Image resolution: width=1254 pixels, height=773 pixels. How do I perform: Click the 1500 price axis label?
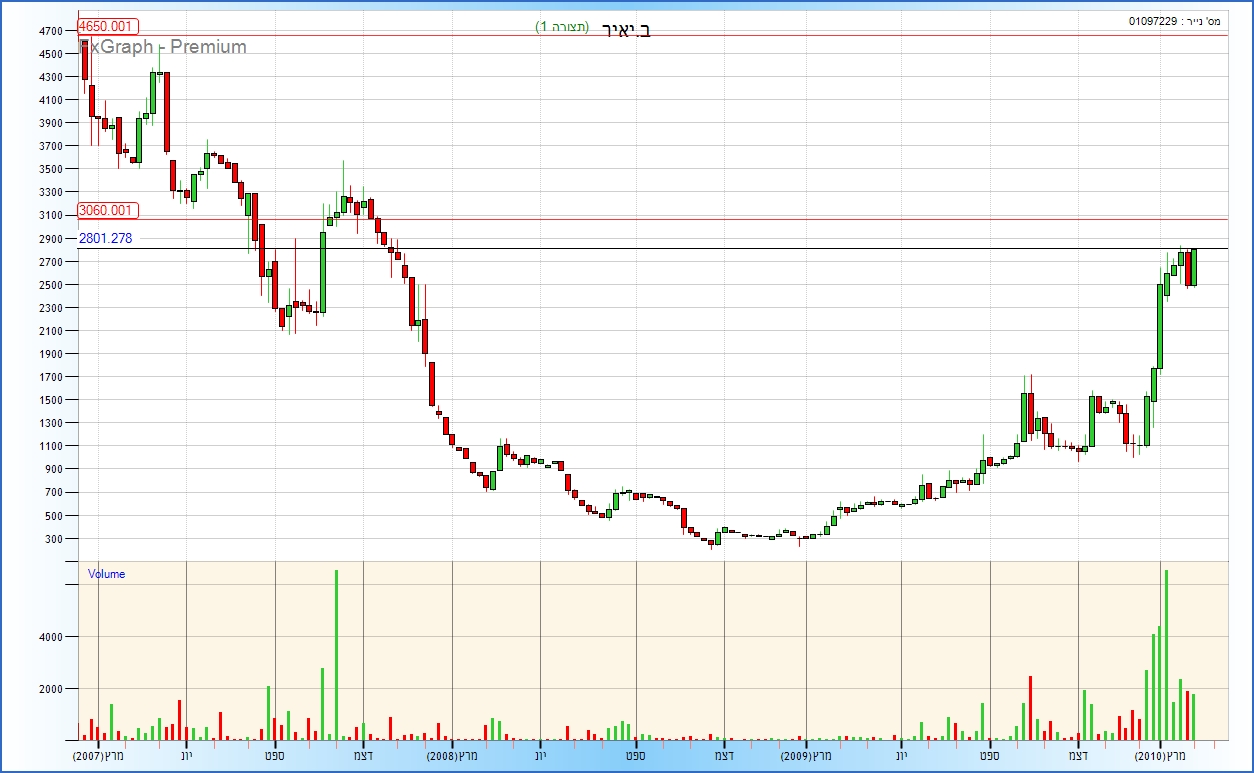click(51, 400)
